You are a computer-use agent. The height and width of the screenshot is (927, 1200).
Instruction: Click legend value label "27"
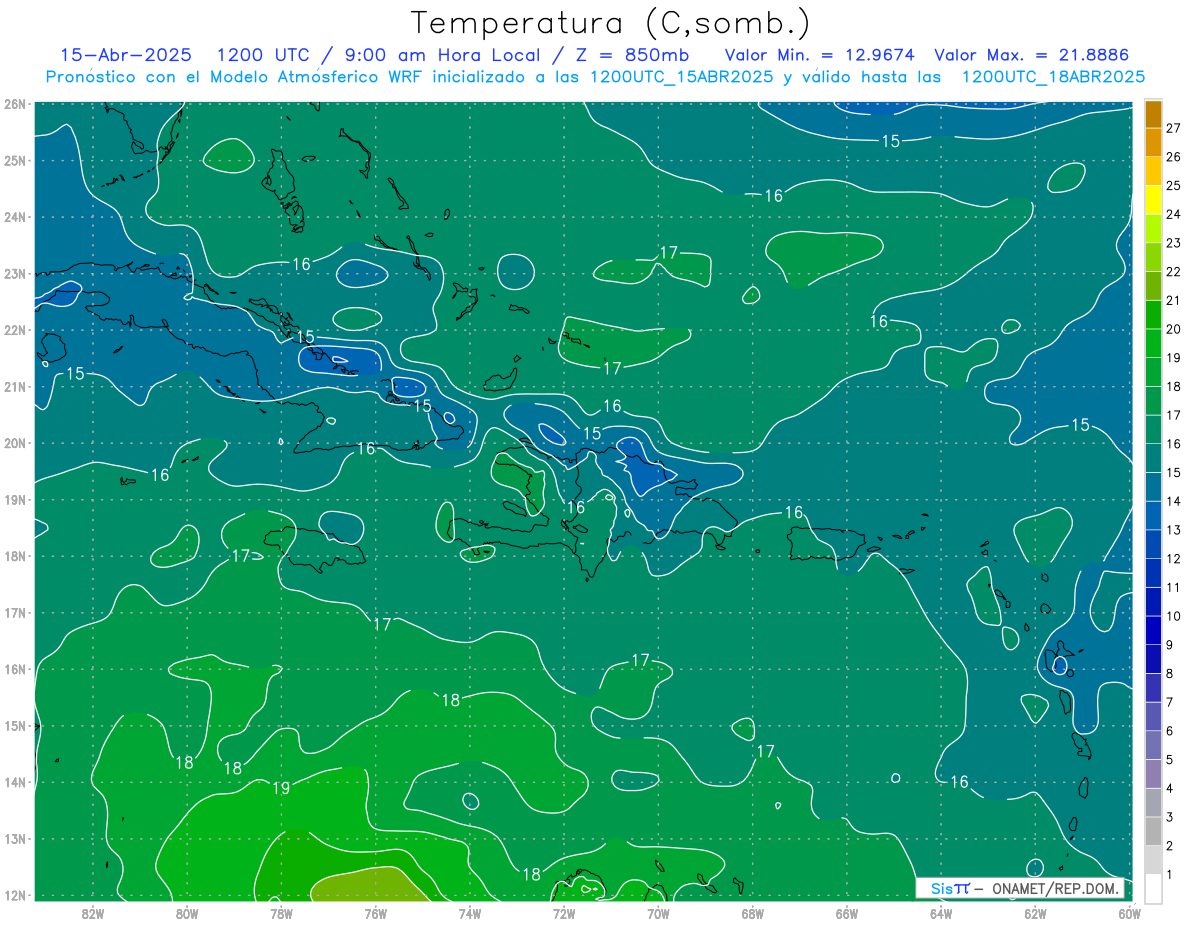click(x=1174, y=128)
